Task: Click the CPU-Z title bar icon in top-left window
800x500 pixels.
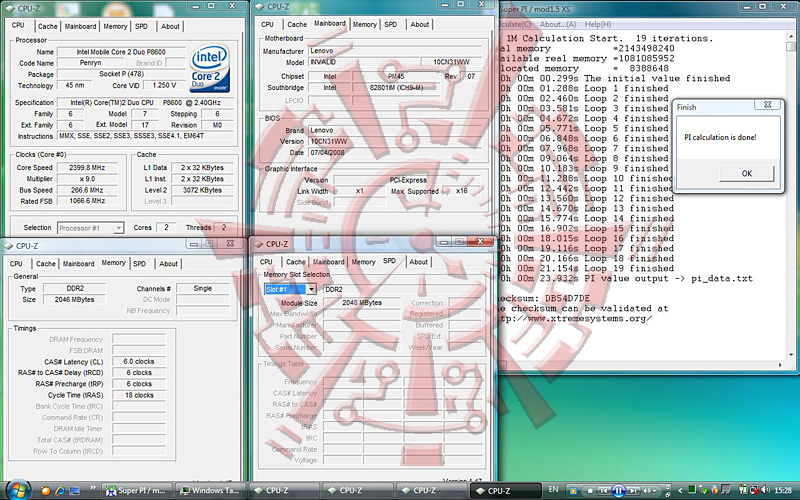Action: [10, 8]
